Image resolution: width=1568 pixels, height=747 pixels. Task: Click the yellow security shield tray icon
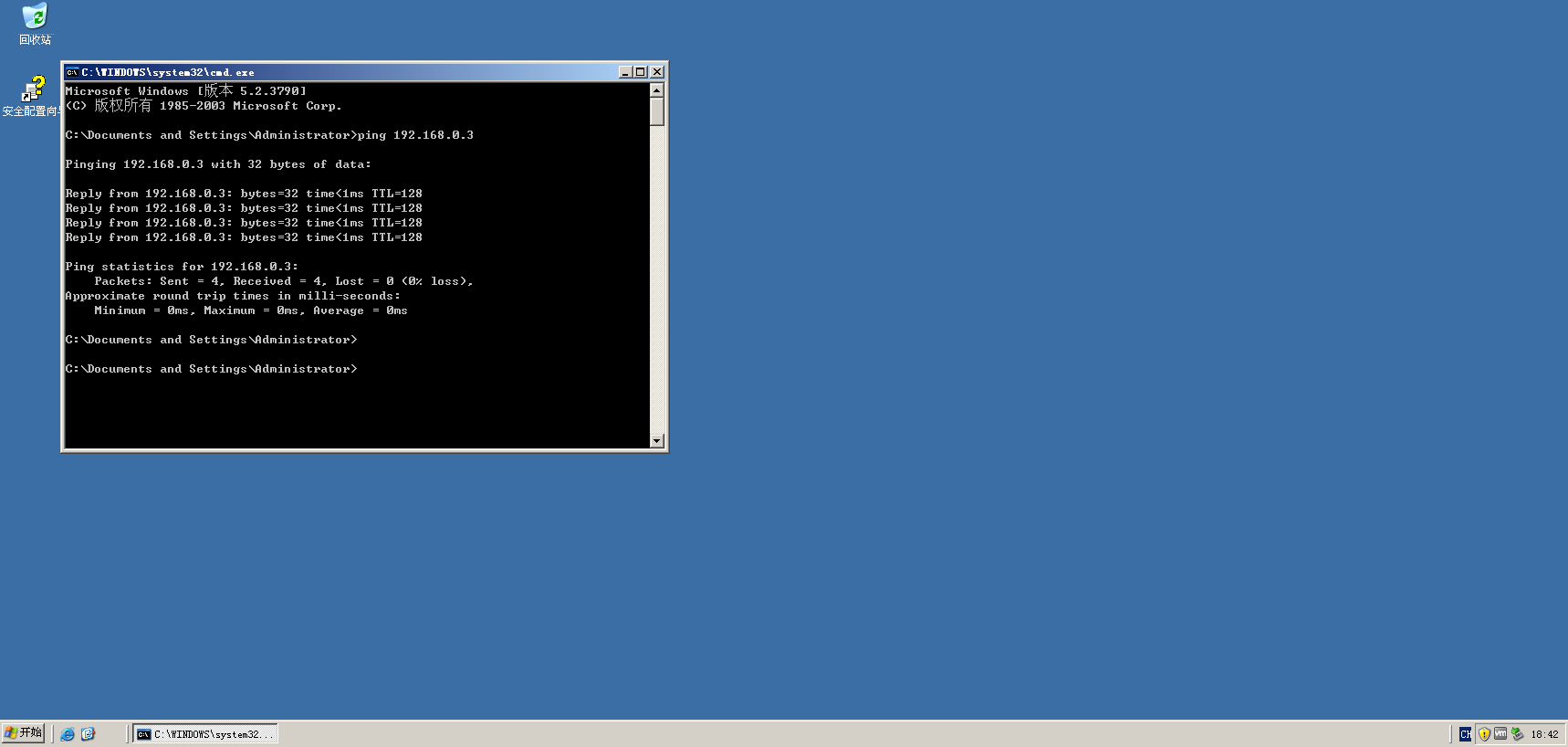tap(1484, 734)
